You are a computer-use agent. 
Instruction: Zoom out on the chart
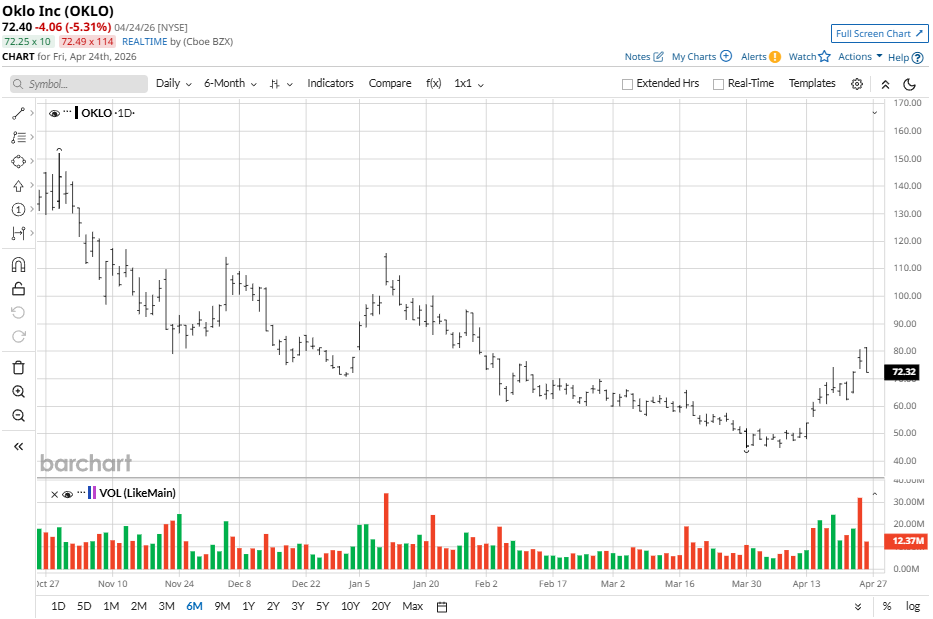point(18,415)
